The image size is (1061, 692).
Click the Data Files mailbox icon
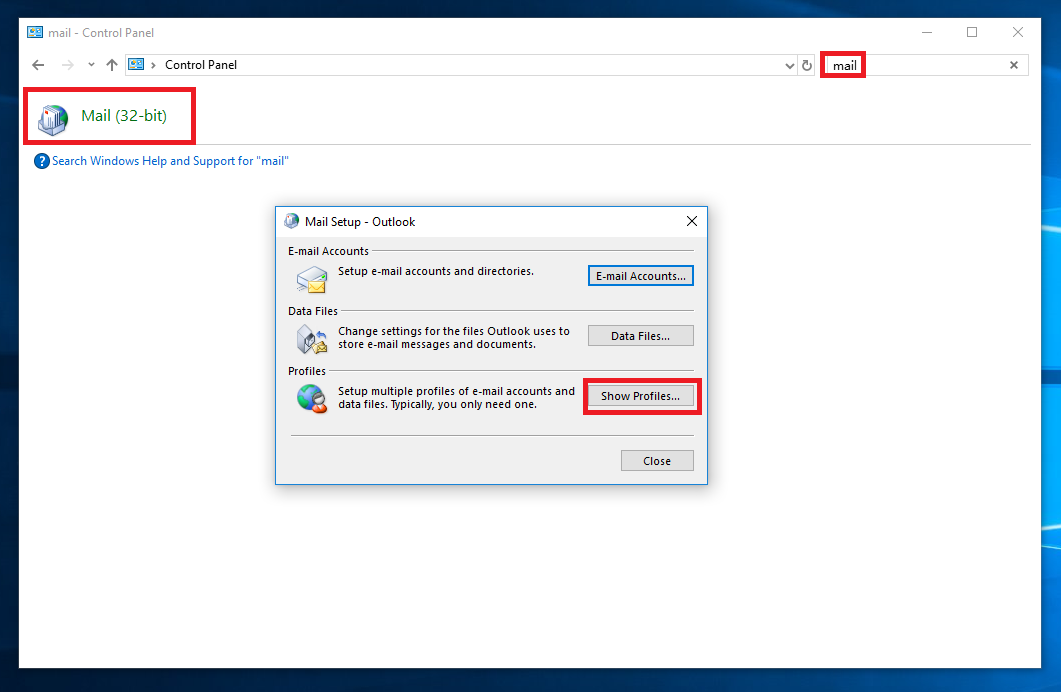click(312, 340)
